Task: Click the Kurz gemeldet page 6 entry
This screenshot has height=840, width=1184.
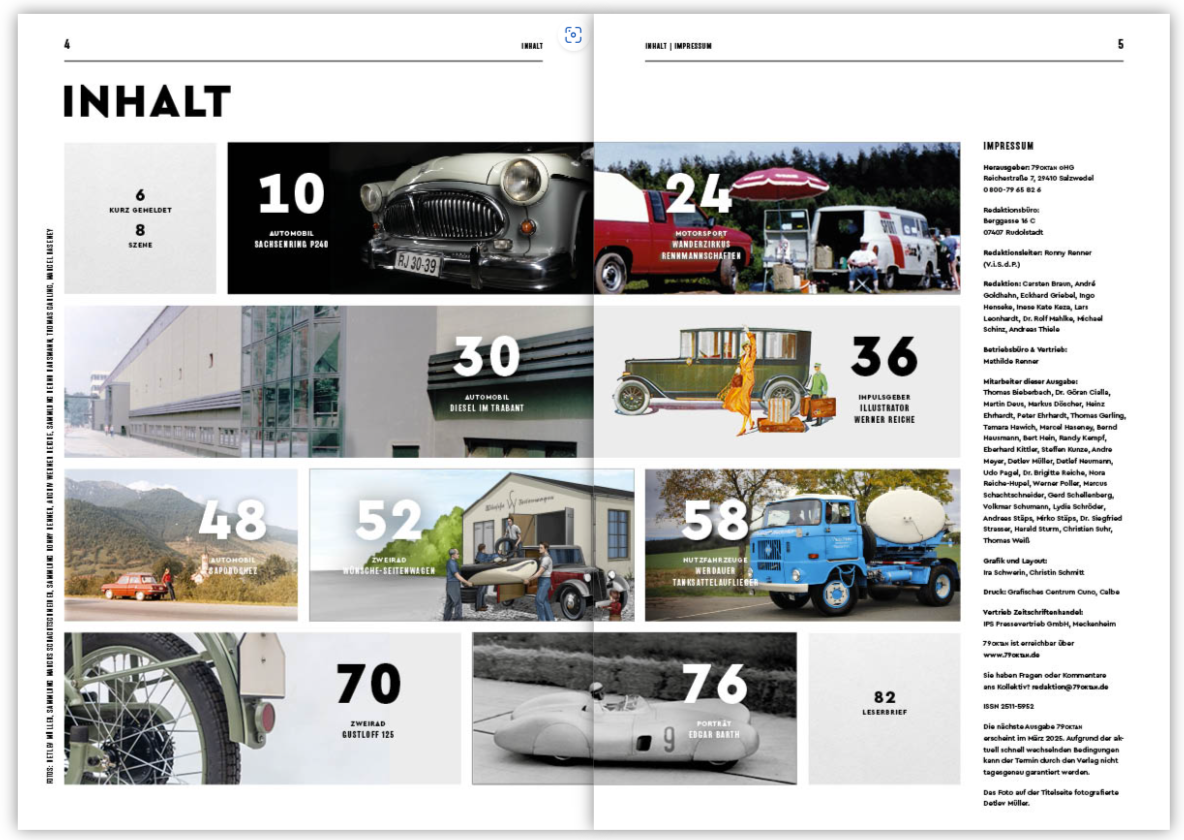Action: coord(140,201)
